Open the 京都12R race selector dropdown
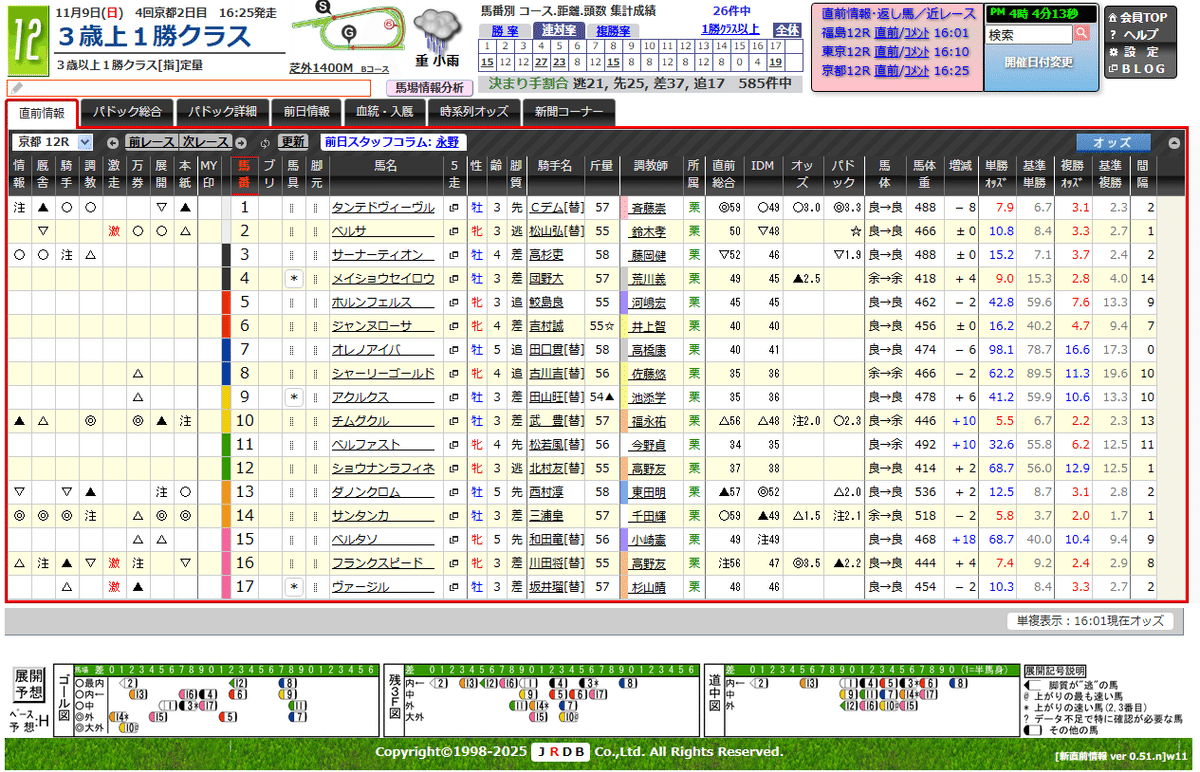Screen dimensions: 1200x772 (84, 143)
